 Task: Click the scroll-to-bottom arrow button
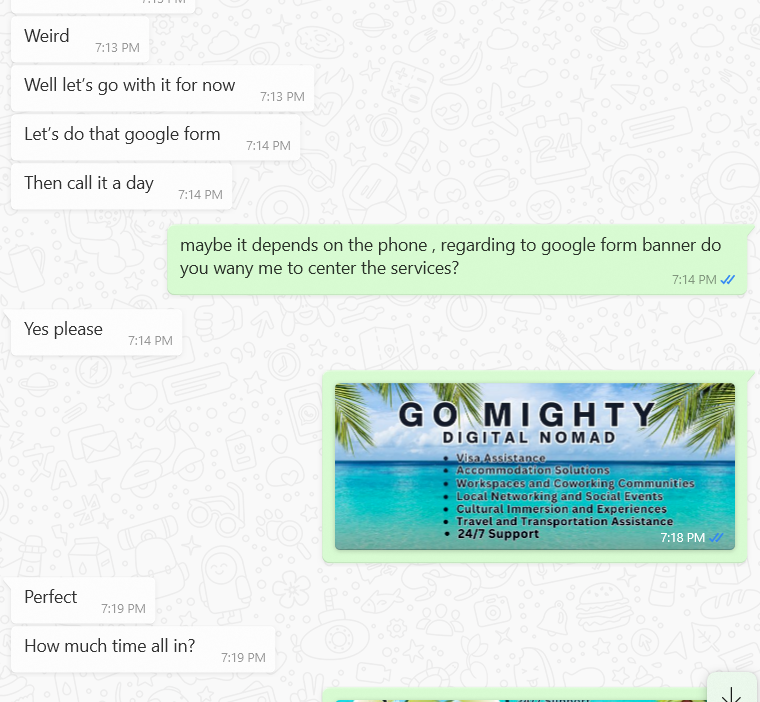(732, 689)
